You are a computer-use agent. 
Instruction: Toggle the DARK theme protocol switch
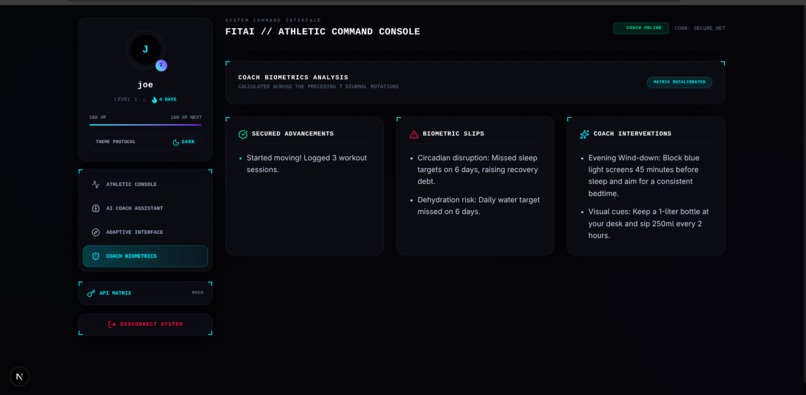tap(184, 142)
